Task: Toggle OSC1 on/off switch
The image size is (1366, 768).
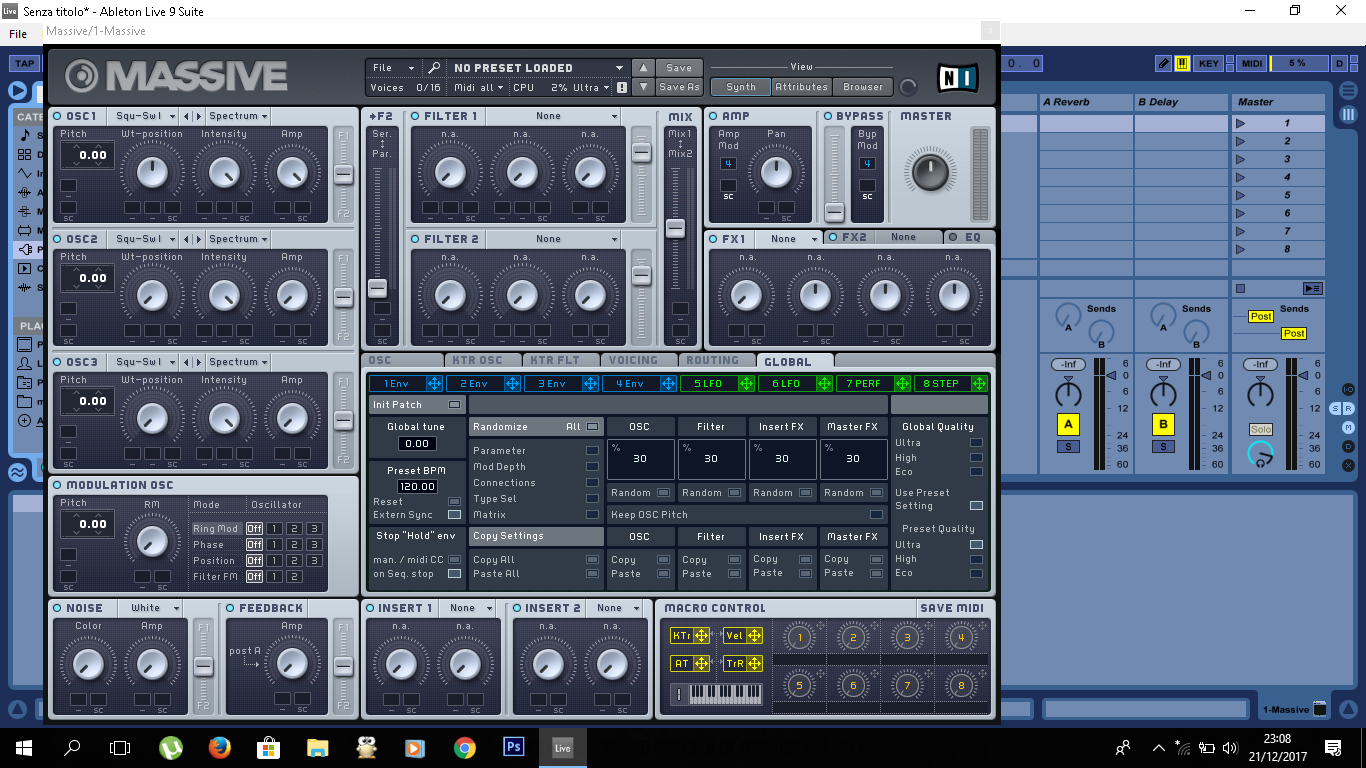Action: [x=57, y=116]
